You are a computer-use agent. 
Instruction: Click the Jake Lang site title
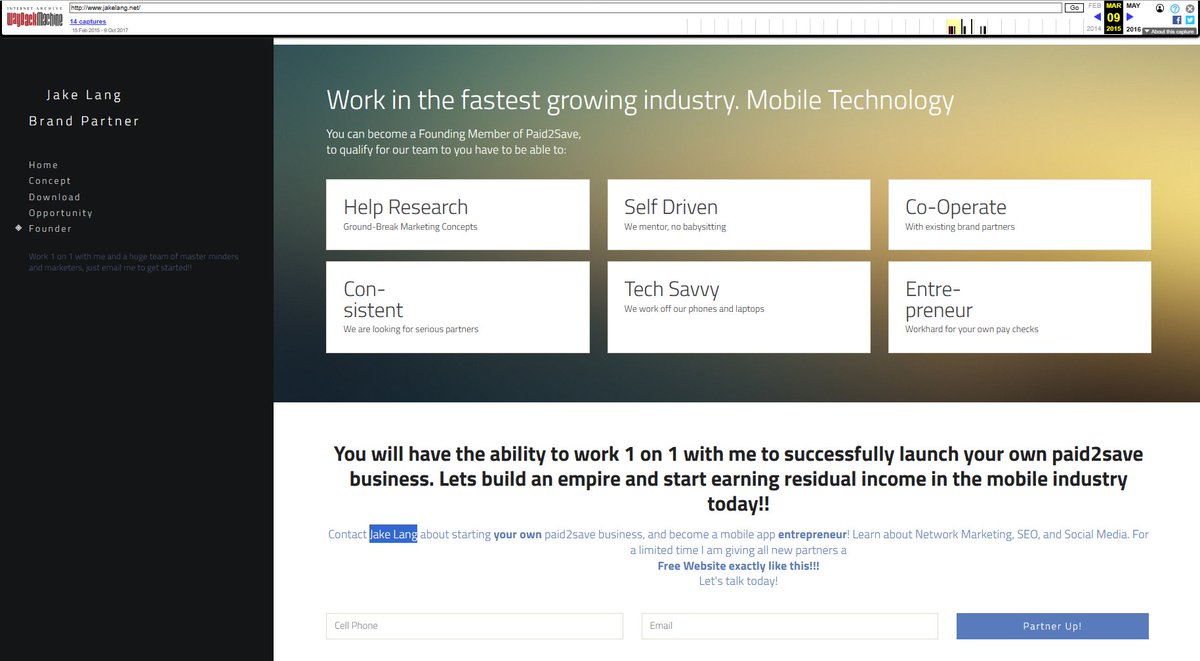pos(84,95)
